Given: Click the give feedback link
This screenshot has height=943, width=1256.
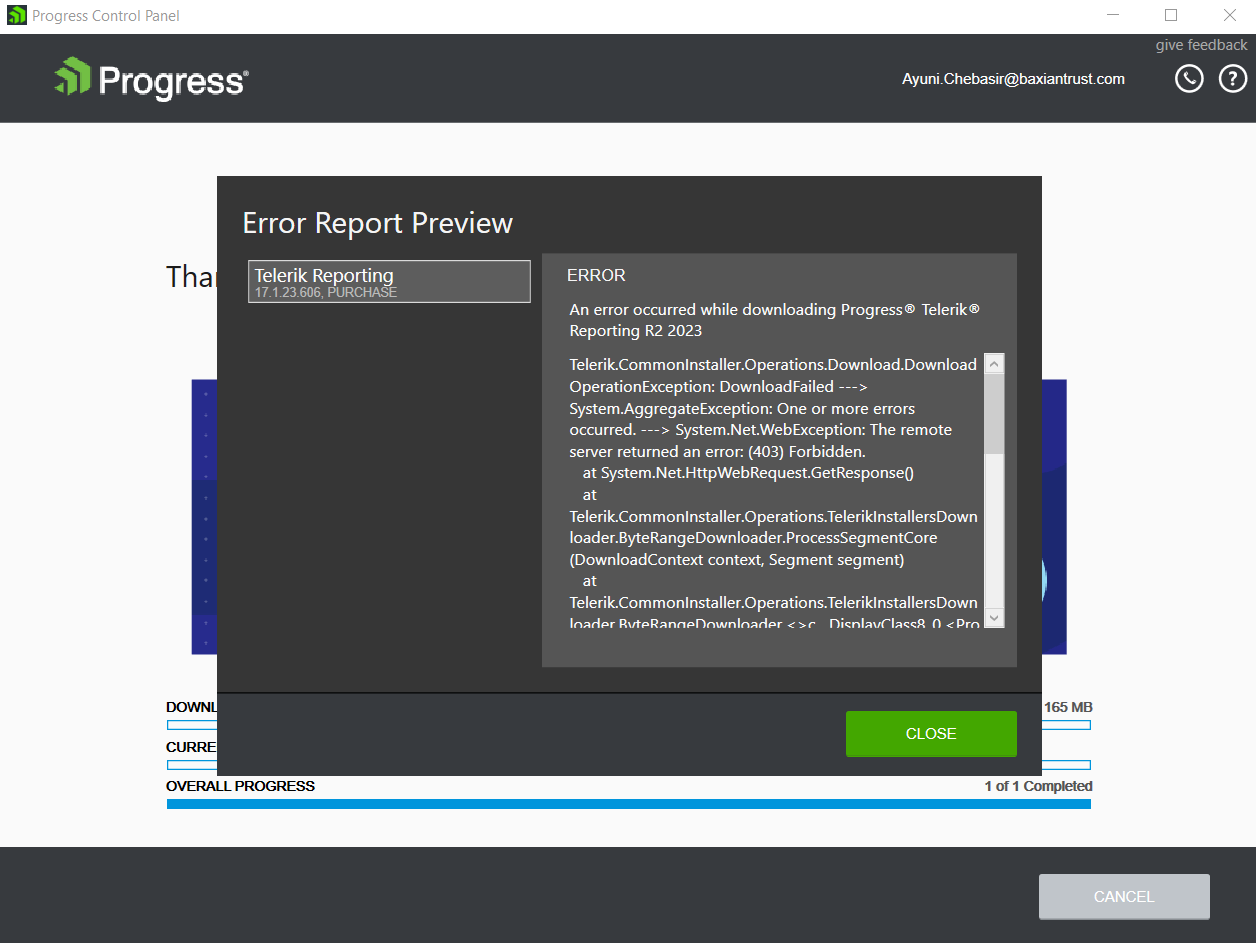Looking at the screenshot, I should [1201, 45].
